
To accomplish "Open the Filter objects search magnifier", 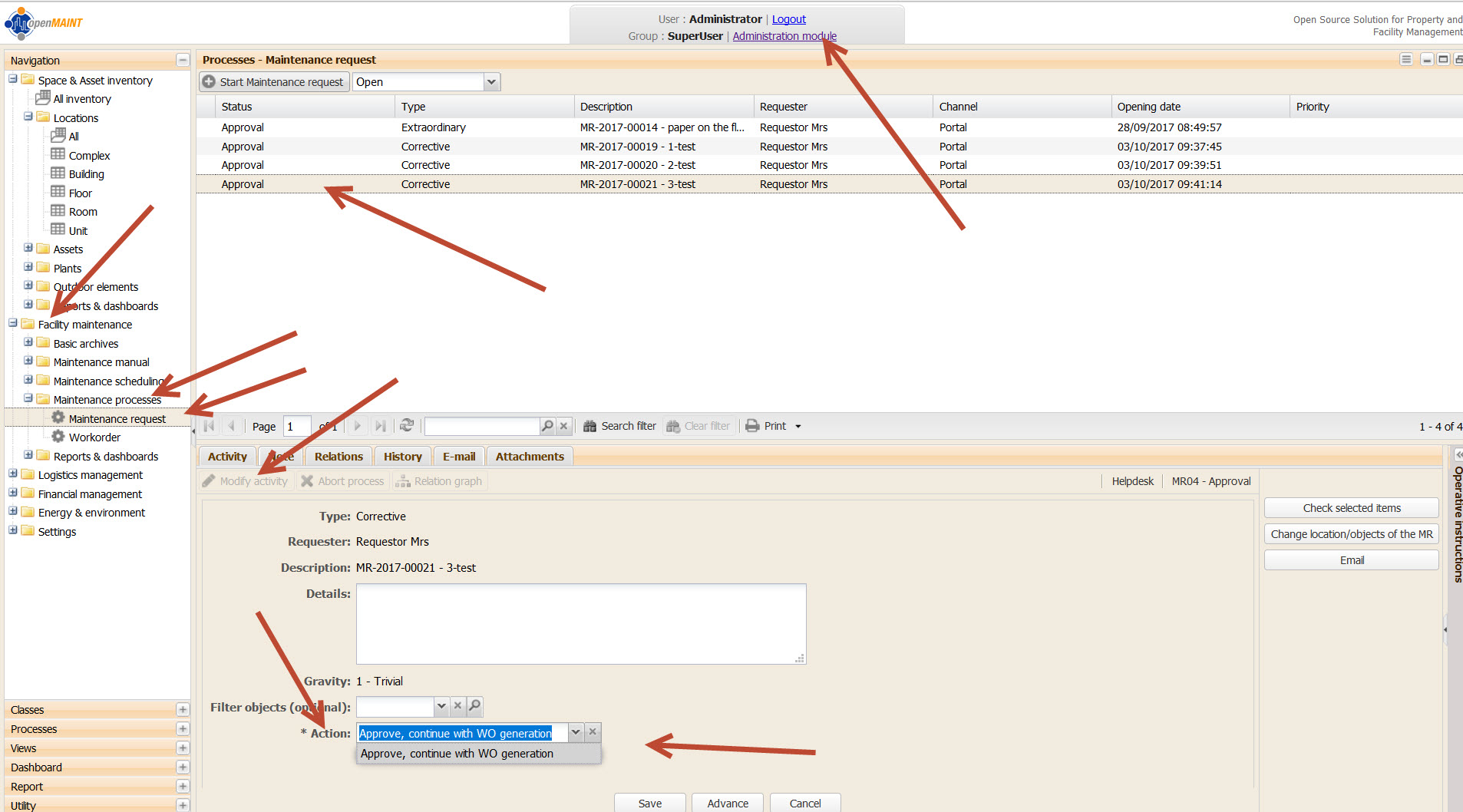I will (475, 706).
